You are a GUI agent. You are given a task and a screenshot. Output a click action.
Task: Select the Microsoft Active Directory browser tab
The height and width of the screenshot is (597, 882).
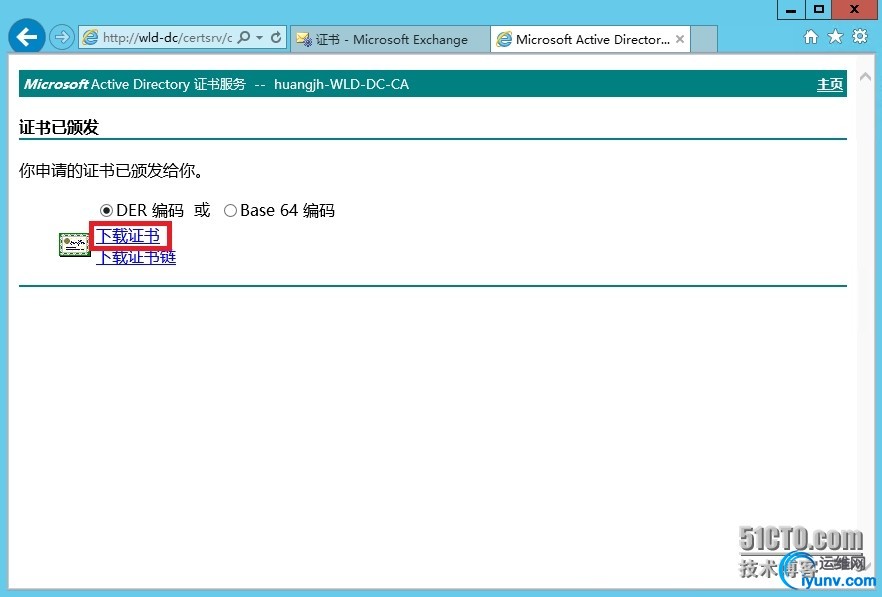click(591, 39)
